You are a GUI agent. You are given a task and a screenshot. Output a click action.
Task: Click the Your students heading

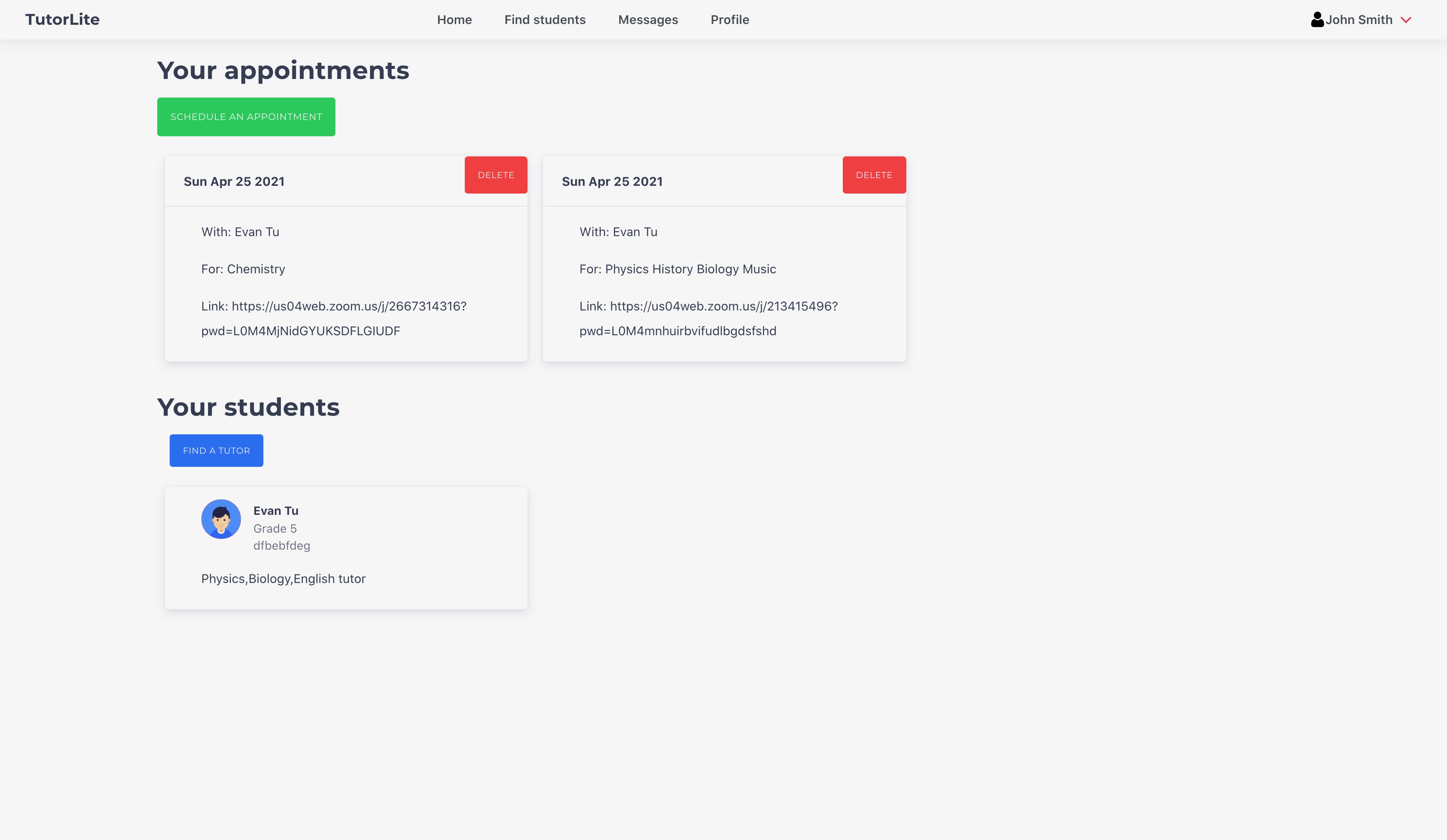pos(248,407)
